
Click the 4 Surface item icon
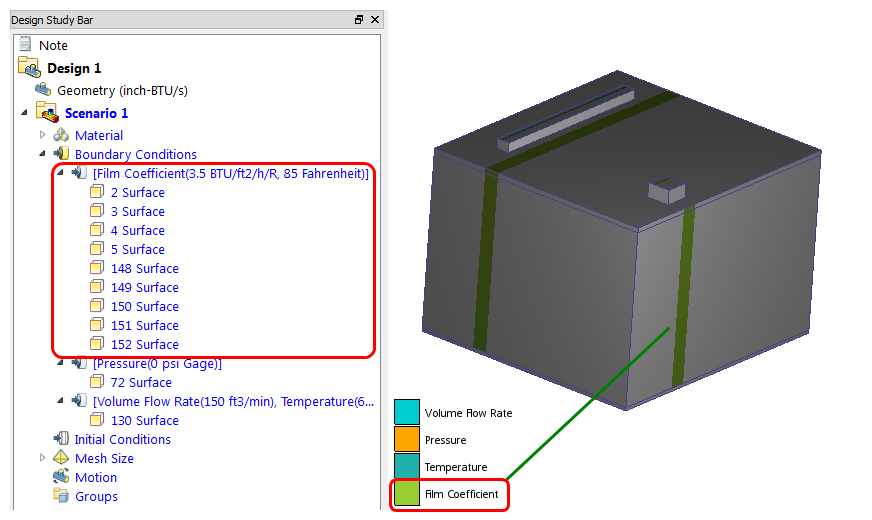click(97, 230)
